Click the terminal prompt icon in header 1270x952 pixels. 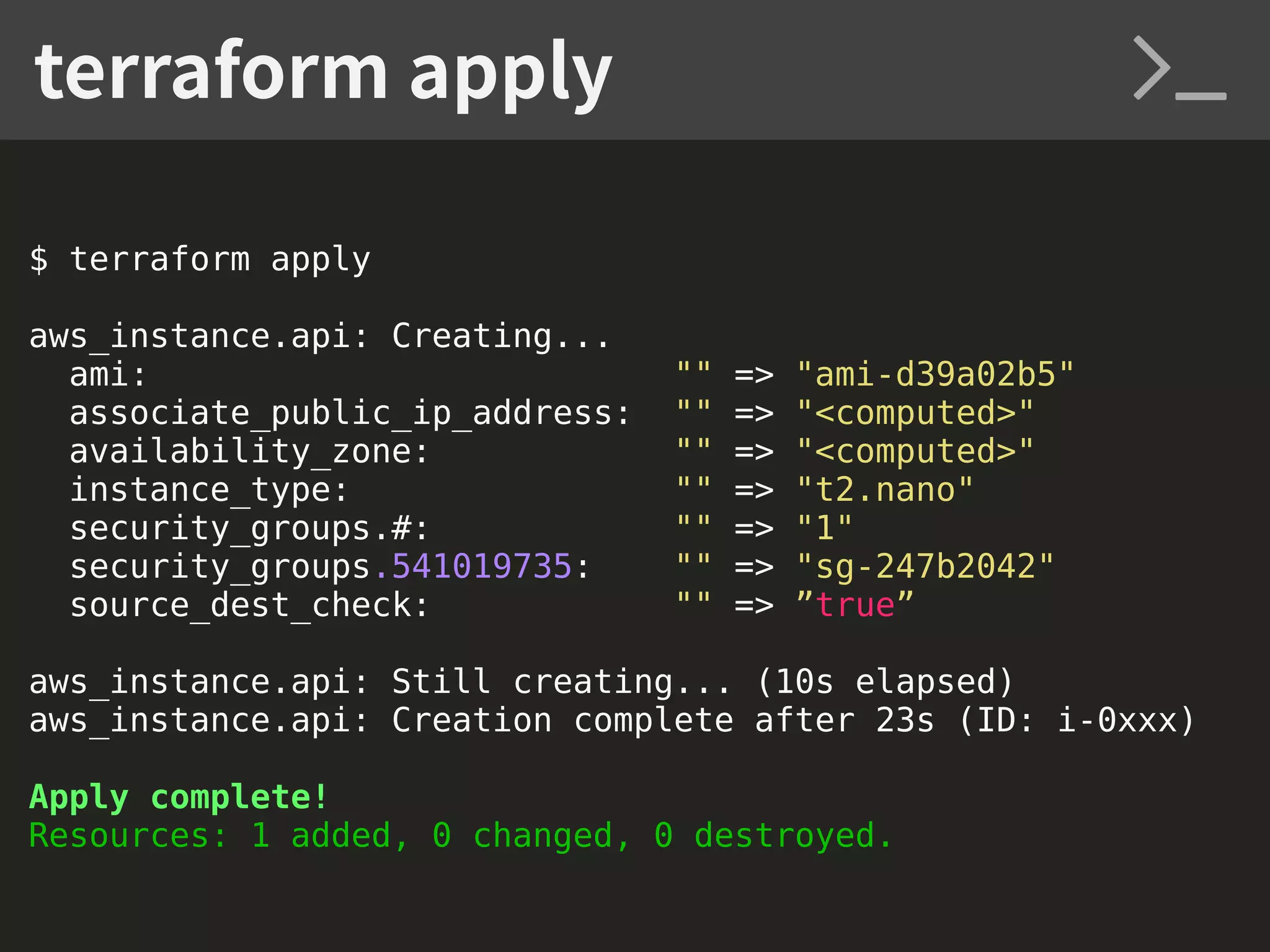[x=1179, y=68]
